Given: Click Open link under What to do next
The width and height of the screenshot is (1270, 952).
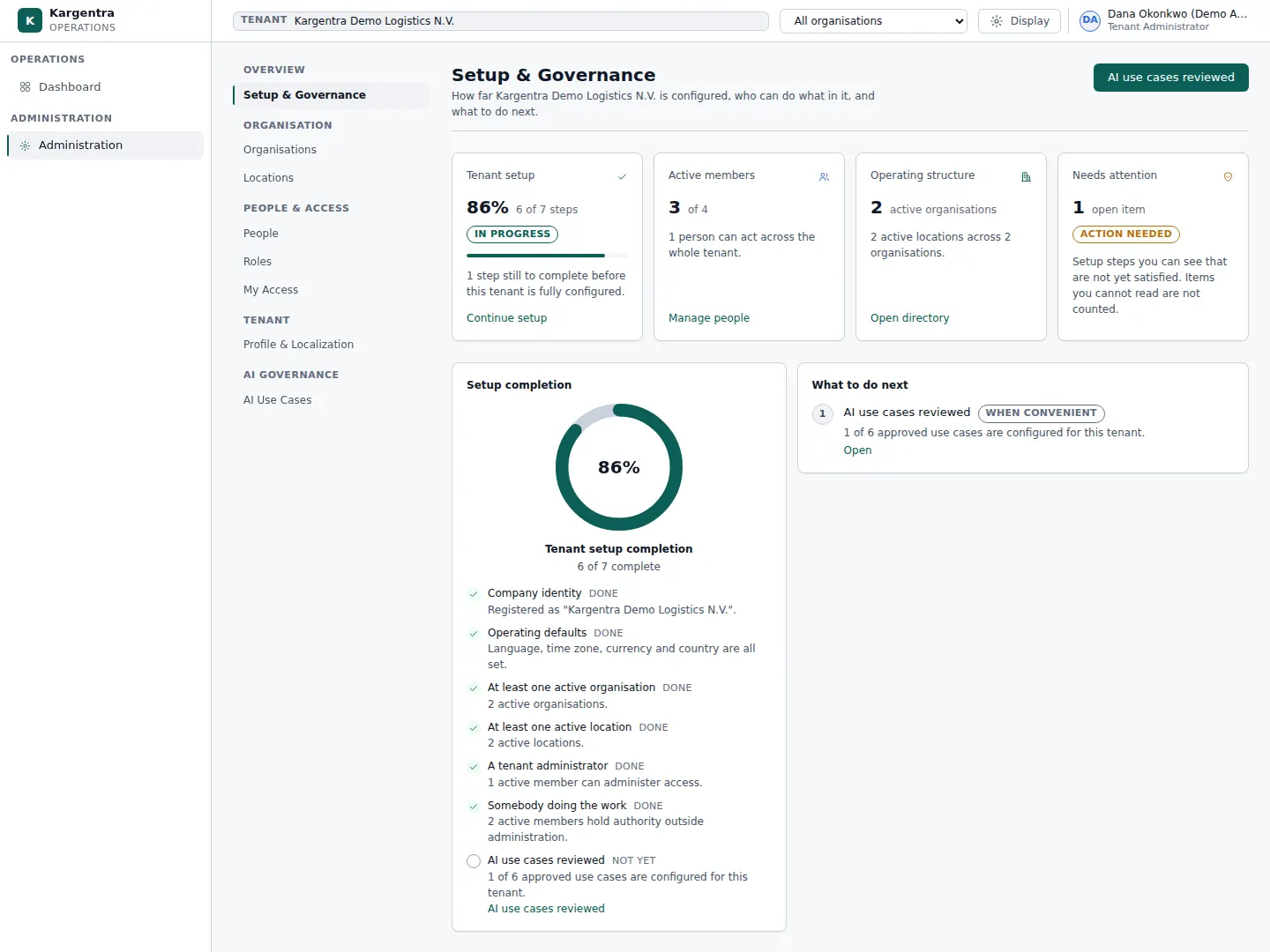Looking at the screenshot, I should [x=857, y=450].
